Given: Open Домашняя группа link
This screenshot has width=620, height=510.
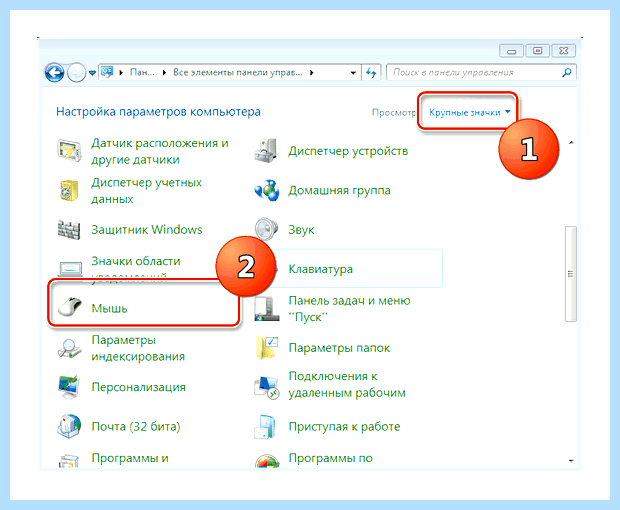Looking at the screenshot, I should 339,191.
